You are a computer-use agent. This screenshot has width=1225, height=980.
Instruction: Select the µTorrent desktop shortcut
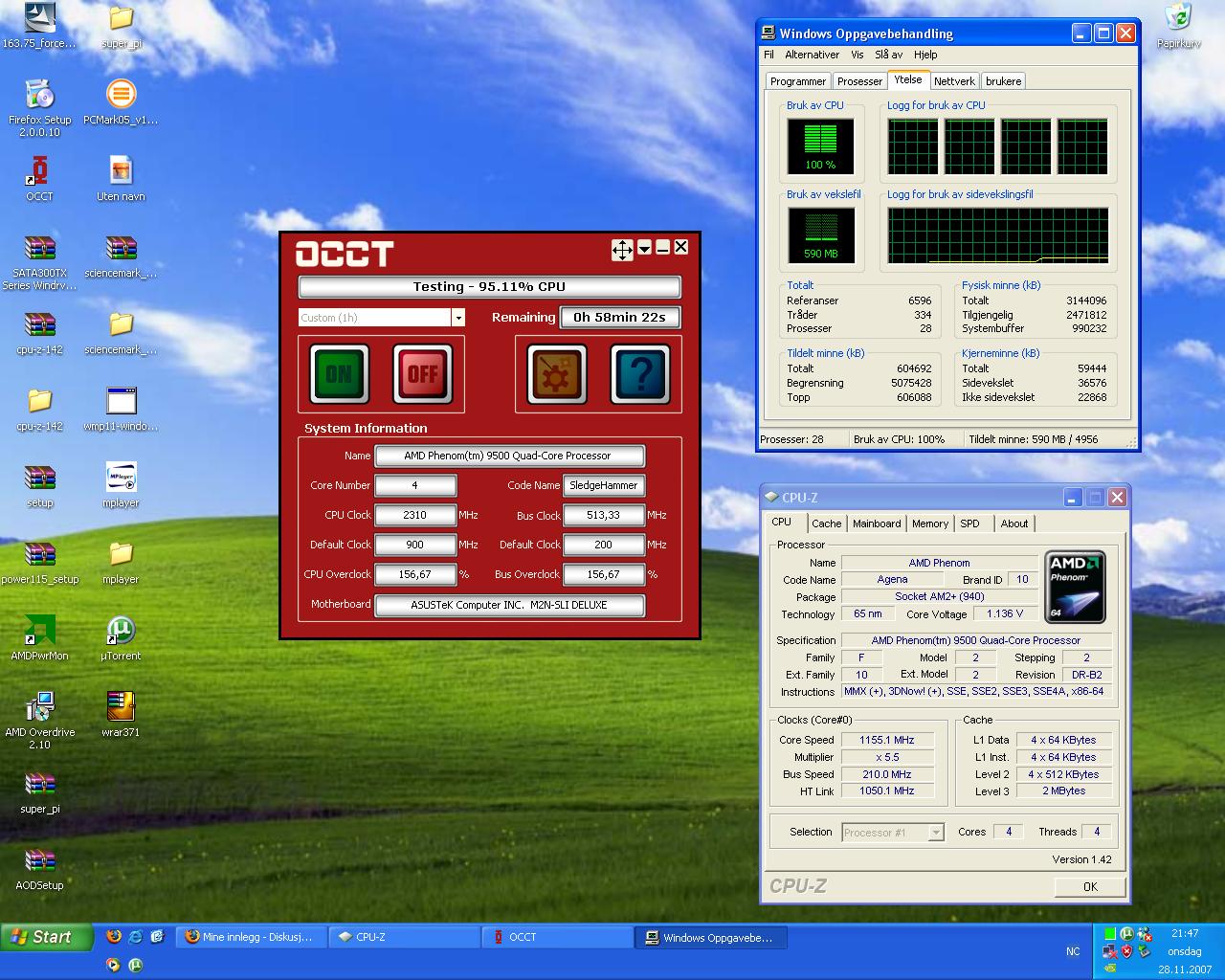coord(121,637)
